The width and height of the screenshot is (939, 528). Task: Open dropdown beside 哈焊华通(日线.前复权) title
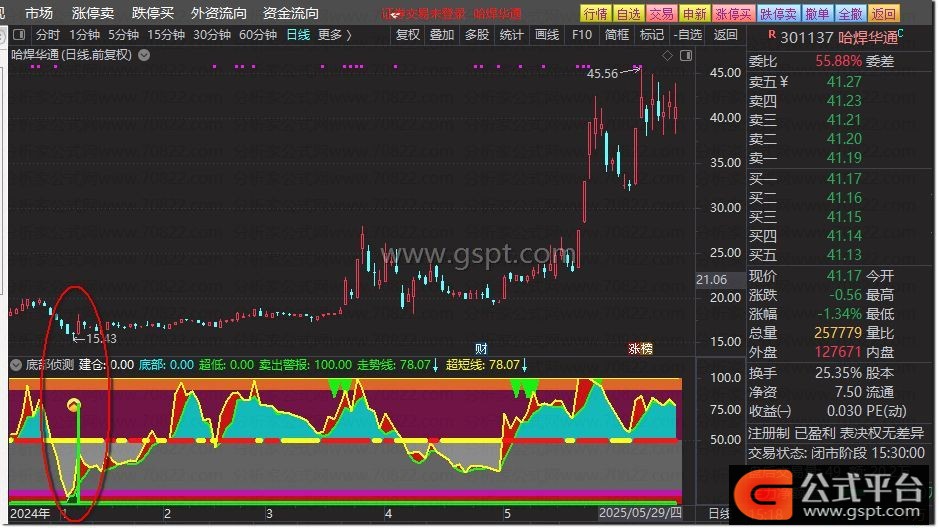pos(144,55)
